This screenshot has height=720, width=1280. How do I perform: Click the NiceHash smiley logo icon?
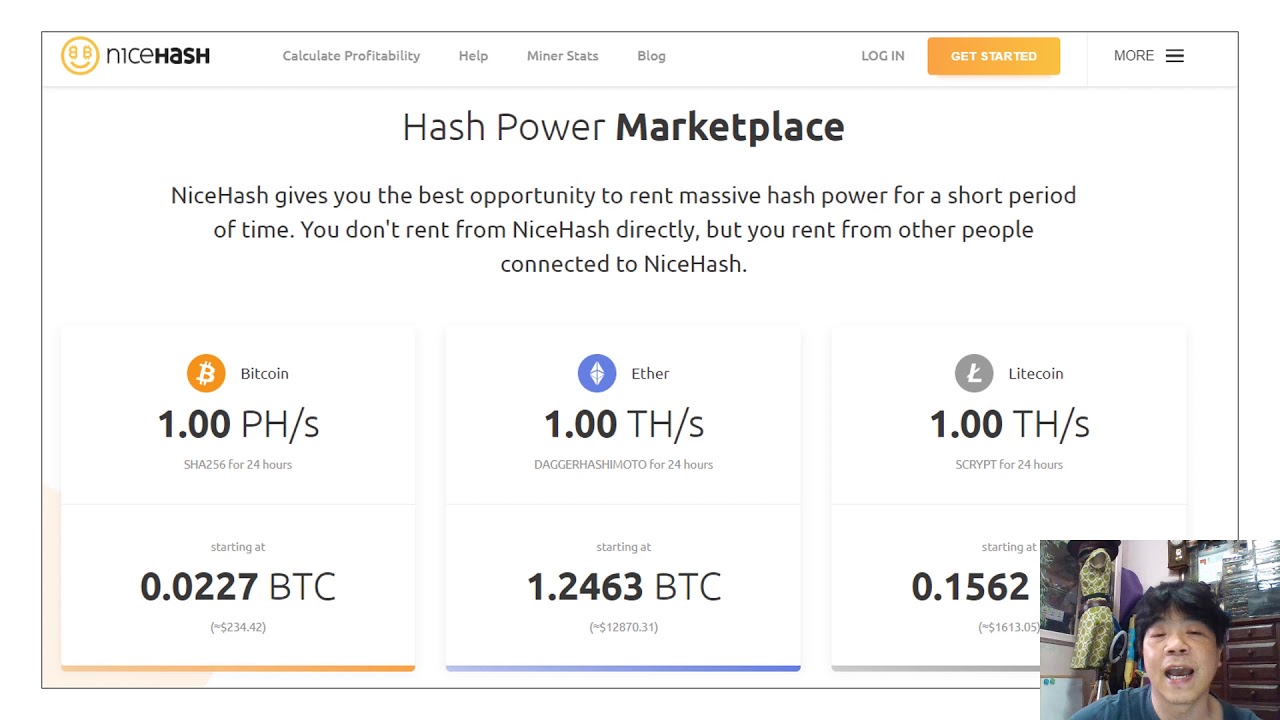(80, 56)
